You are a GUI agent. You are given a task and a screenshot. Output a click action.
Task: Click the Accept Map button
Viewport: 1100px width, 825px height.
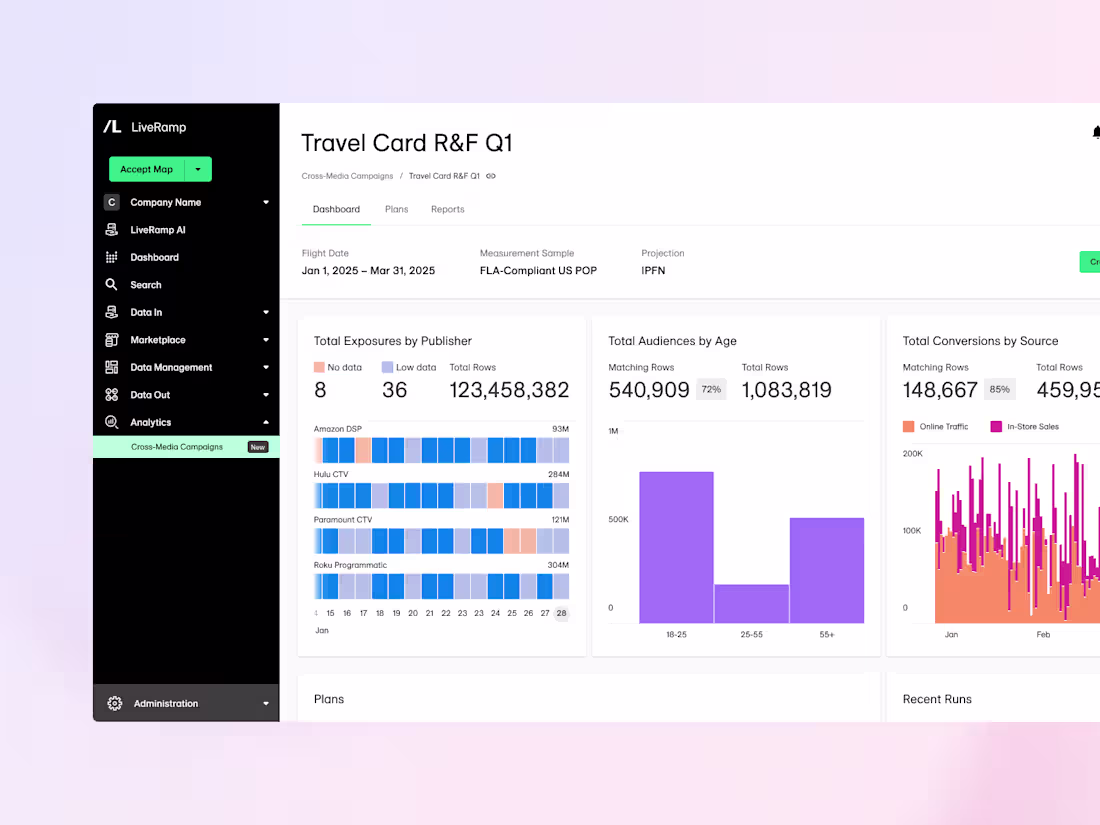click(x=147, y=169)
